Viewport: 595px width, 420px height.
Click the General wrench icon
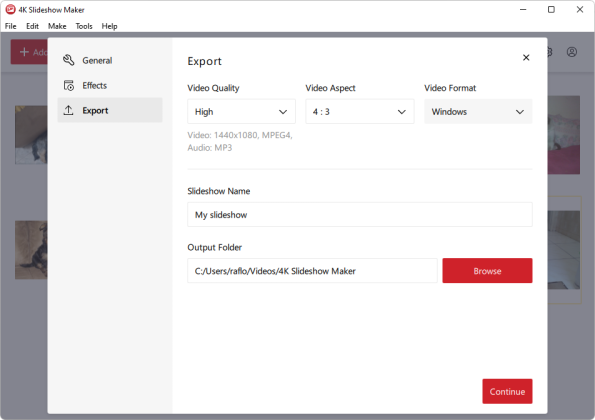[69, 60]
